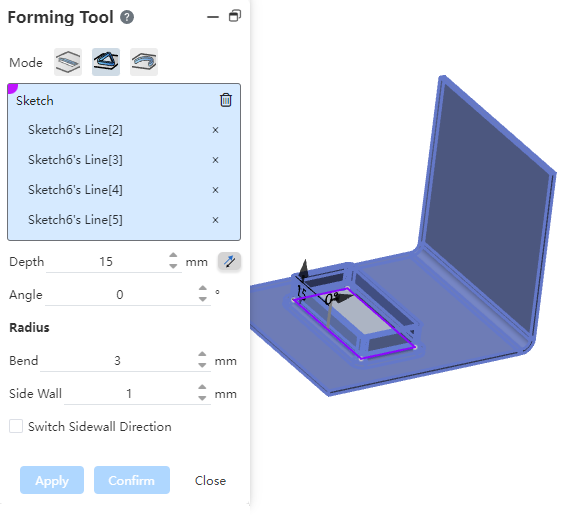Select the third louver forming mode icon
Screen dimensions: 575x524
[x=144, y=62]
